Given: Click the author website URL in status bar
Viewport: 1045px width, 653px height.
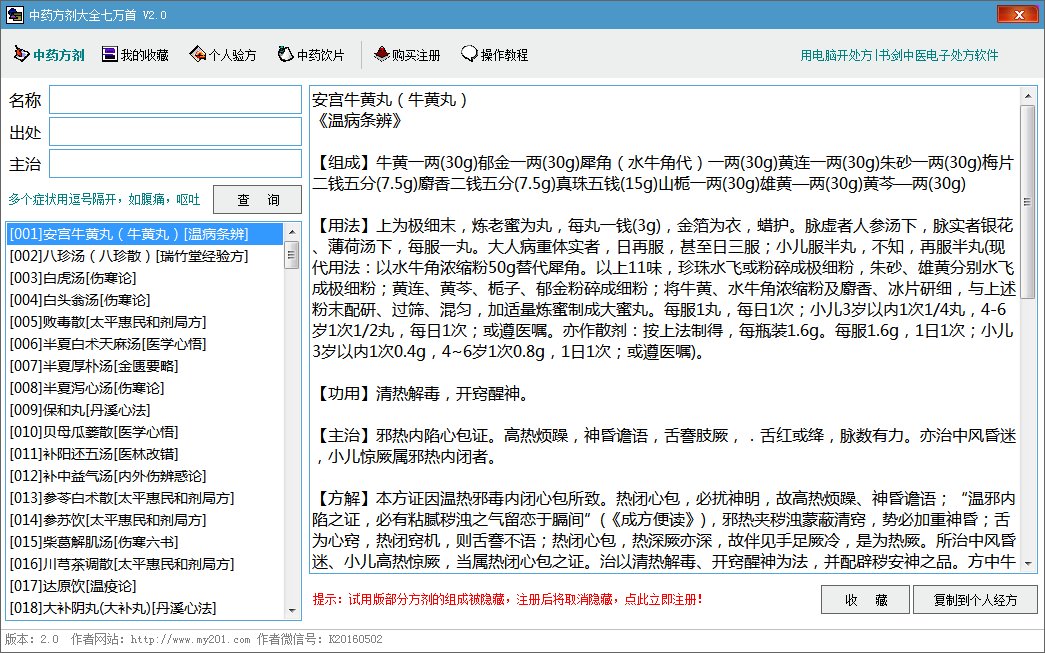Looking at the screenshot, I should tap(191, 640).
